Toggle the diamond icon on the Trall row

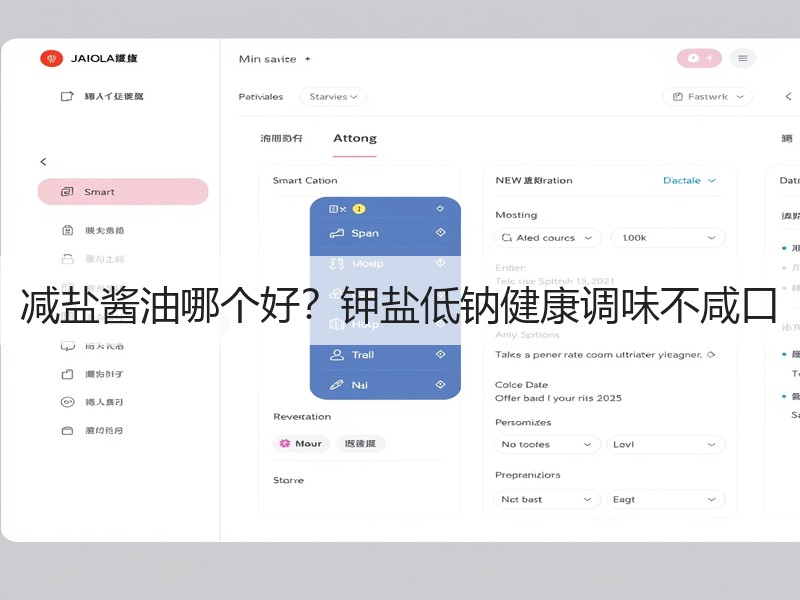click(441, 354)
